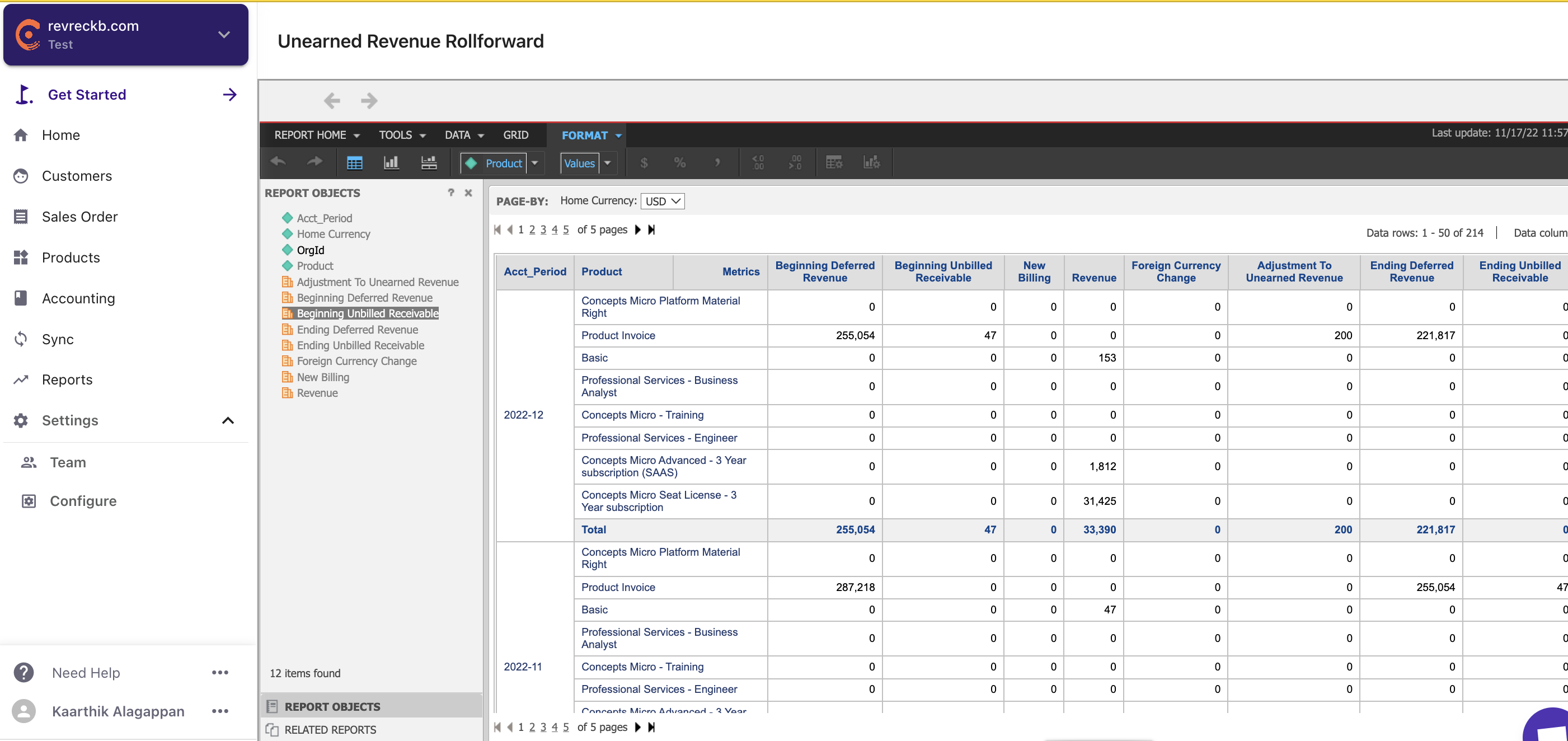This screenshot has height=741, width=1568.
Task: Open Need Help more options dots
Action: 220,672
